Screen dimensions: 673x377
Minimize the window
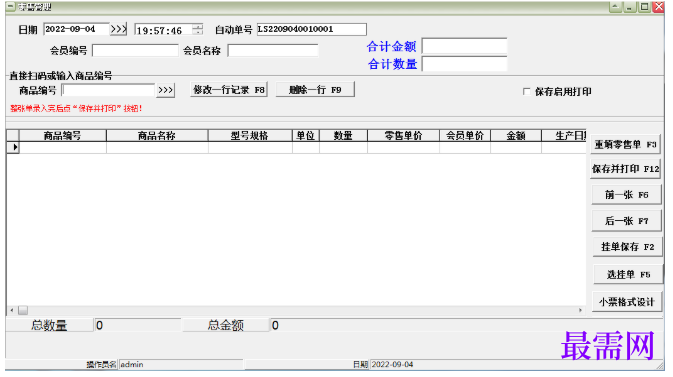click(x=630, y=7)
